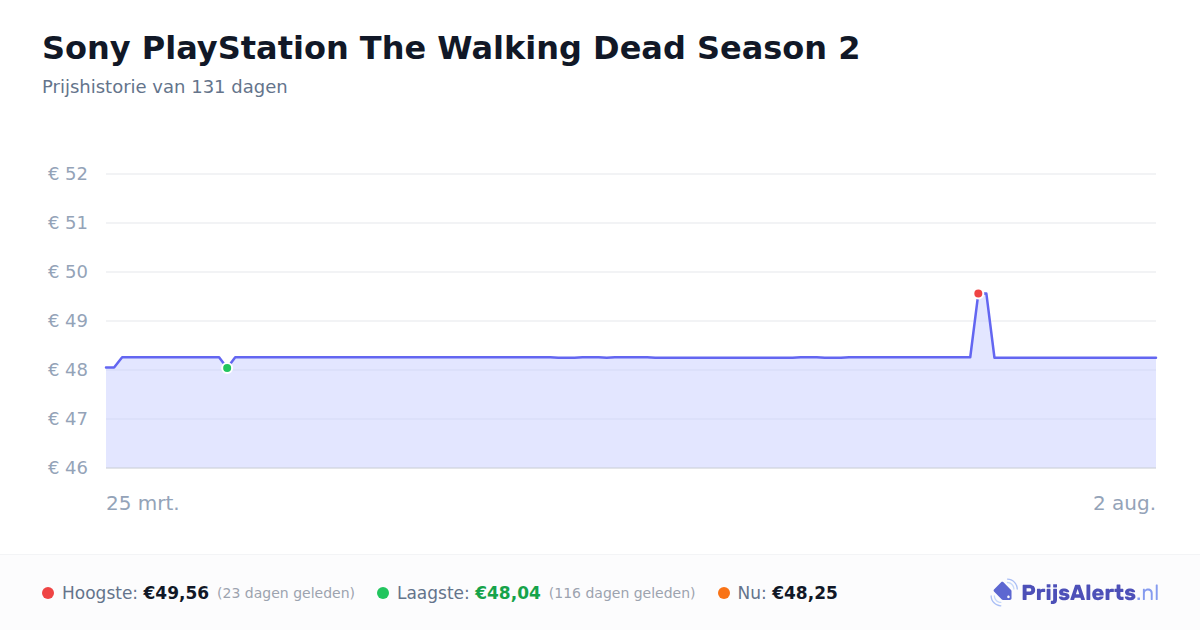Click the highest price value €49,56
The height and width of the screenshot is (630, 1200).
click(176, 593)
